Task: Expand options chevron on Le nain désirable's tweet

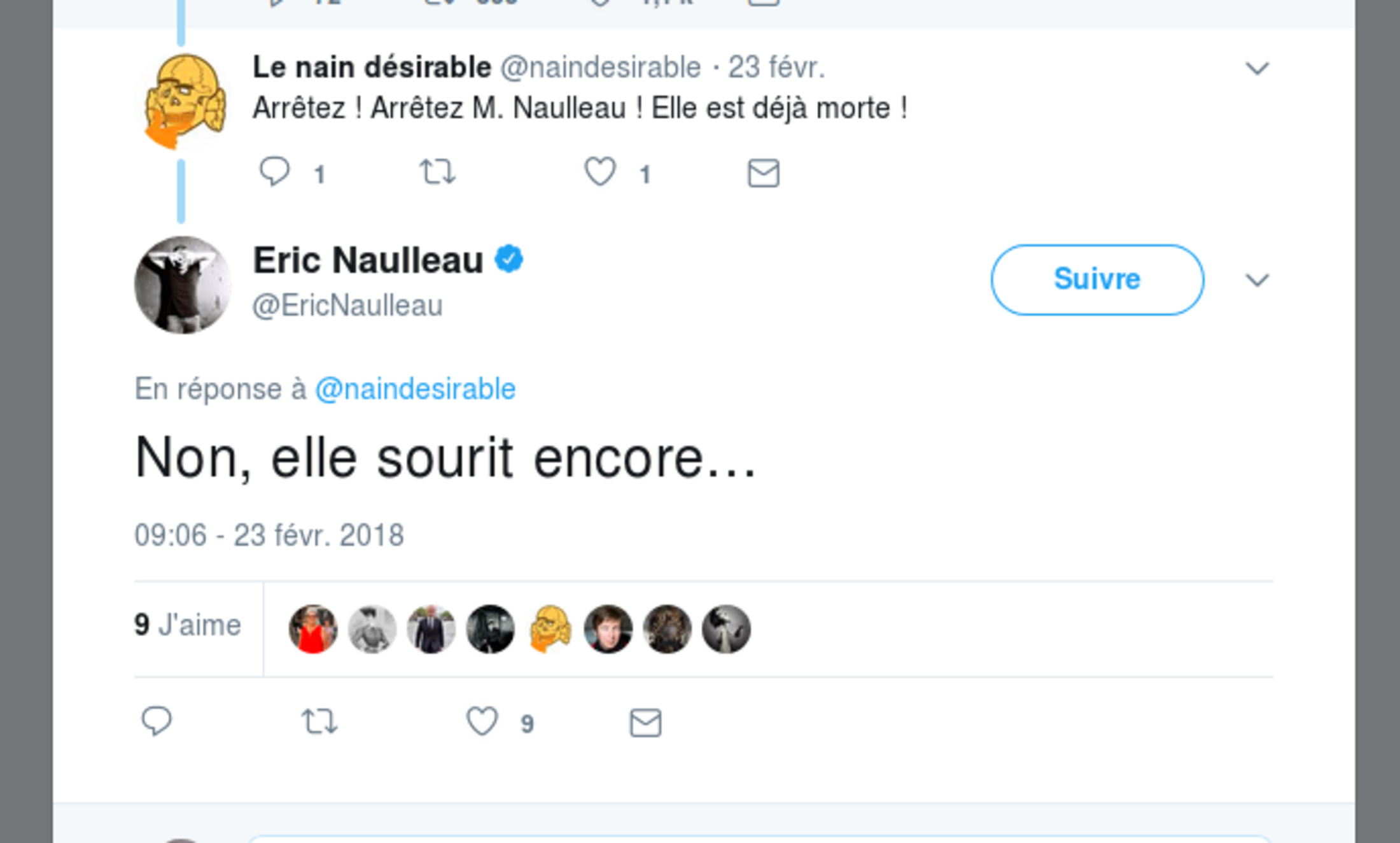Action: [1257, 68]
